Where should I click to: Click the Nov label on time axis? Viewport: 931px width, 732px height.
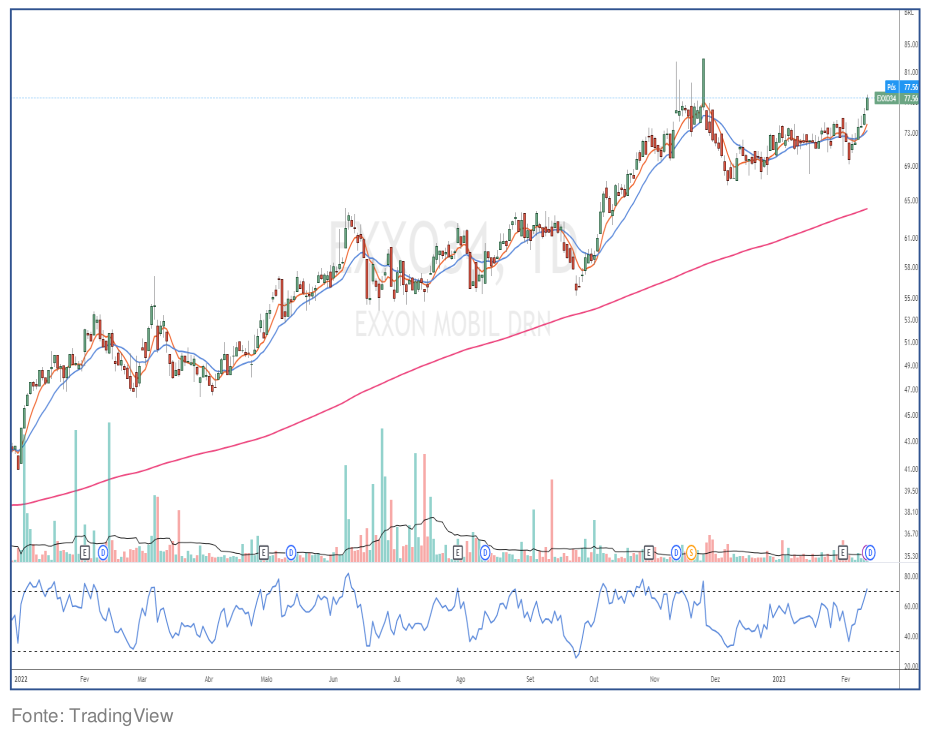pos(654,679)
